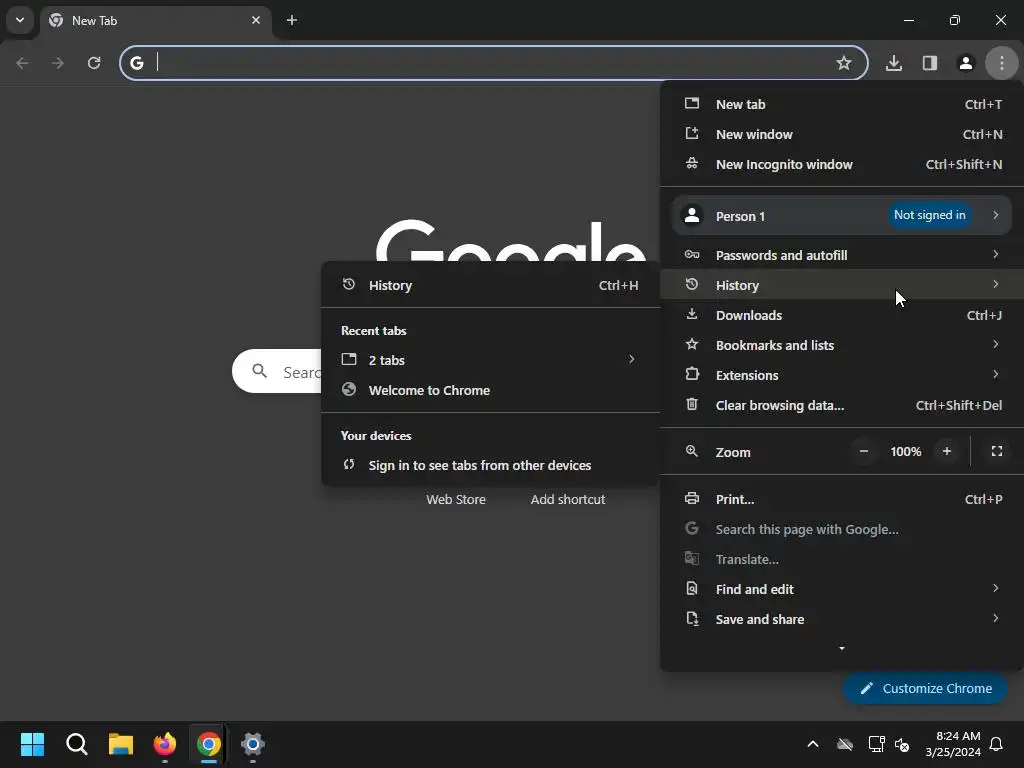Click the tray display or network icon

(x=876, y=744)
